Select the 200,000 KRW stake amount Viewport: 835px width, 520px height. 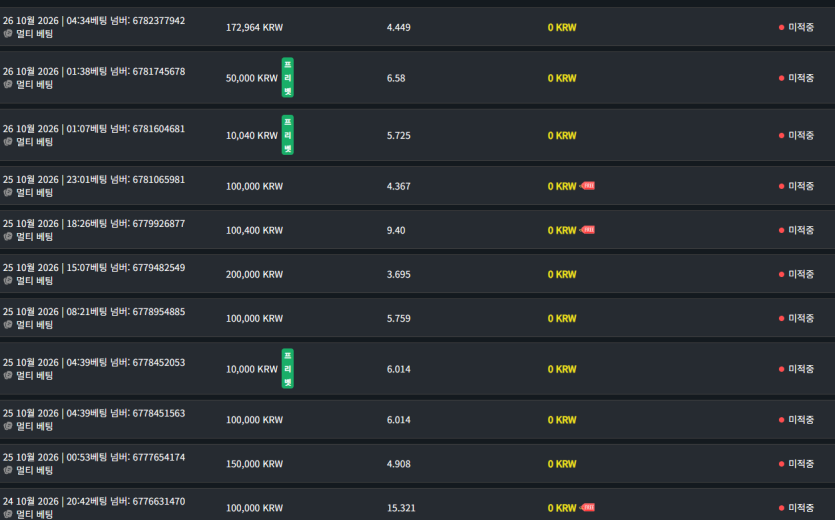[x=255, y=274]
